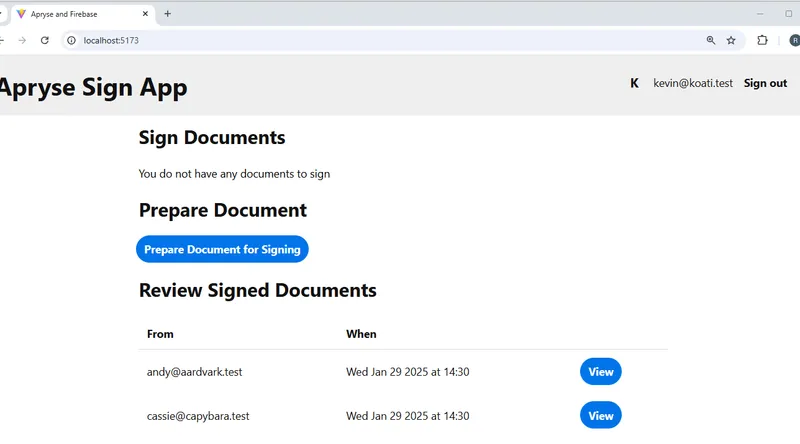Click the date in cassie@capybara.test row
The height and width of the screenshot is (444, 800).
[x=408, y=416]
